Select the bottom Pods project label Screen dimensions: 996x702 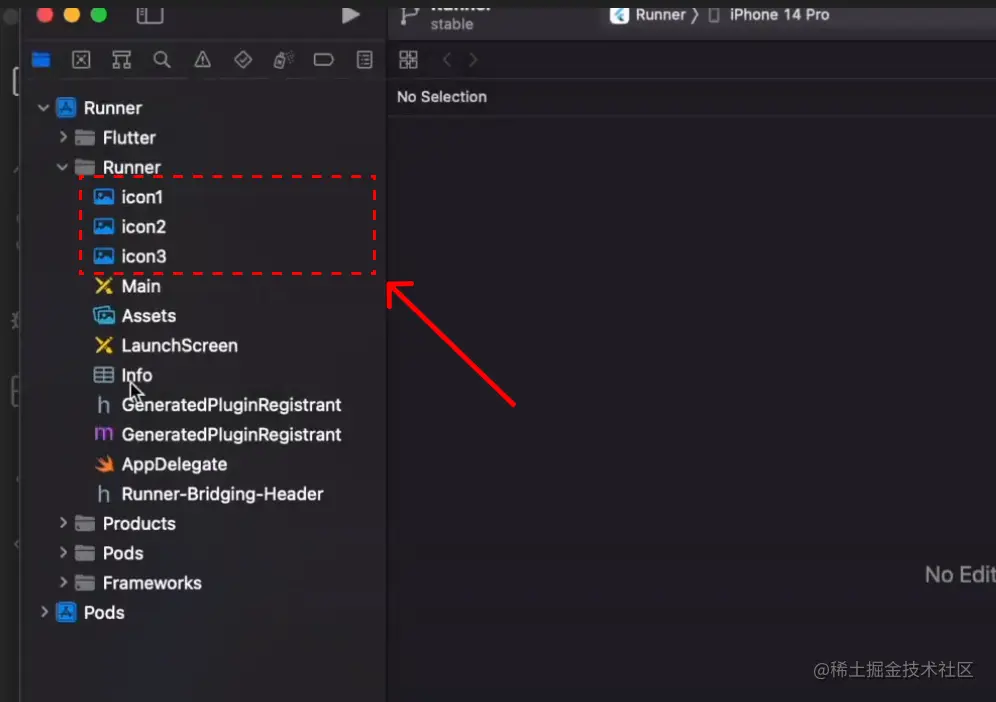pyautogui.click(x=104, y=612)
